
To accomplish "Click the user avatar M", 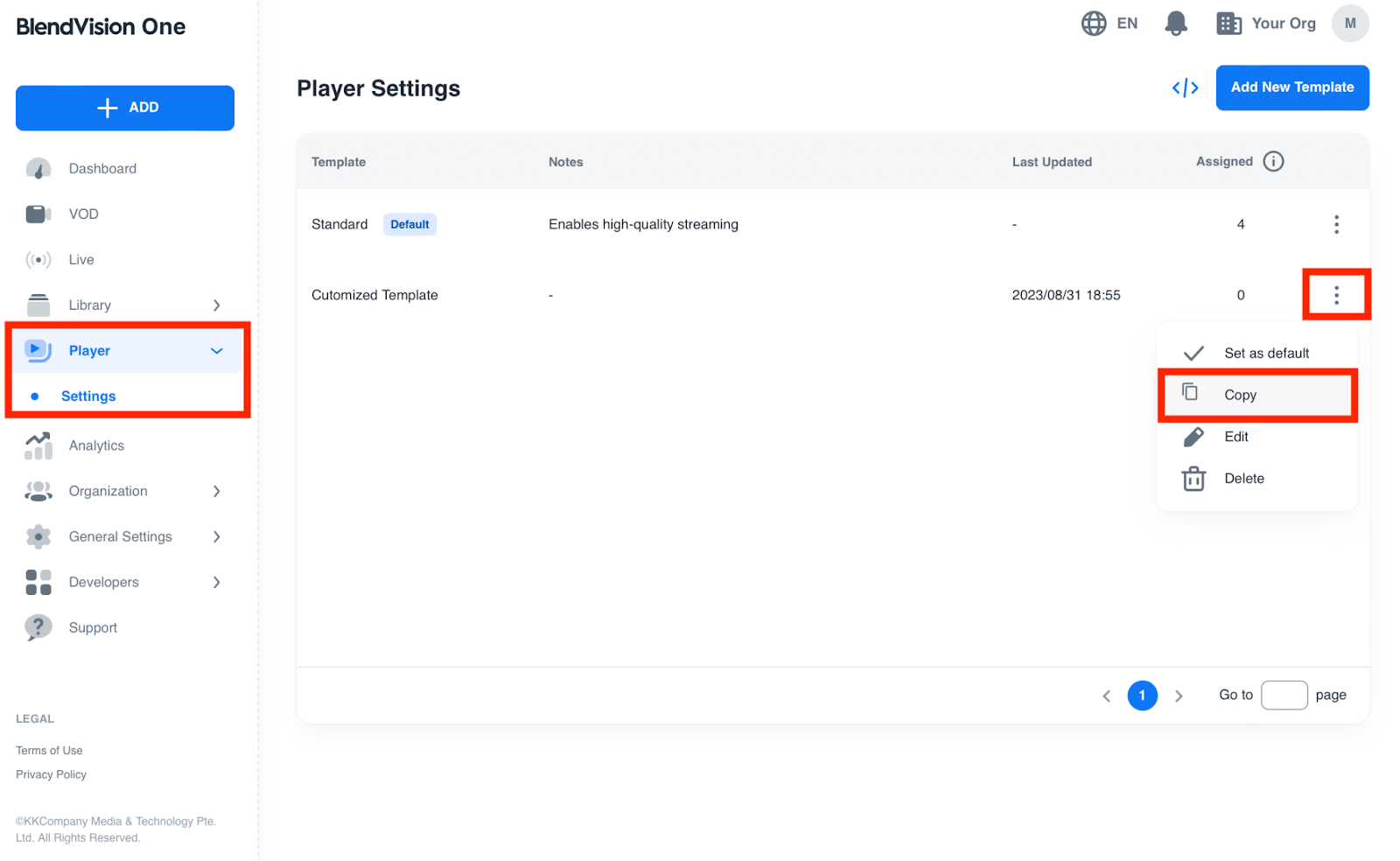I will tap(1349, 24).
